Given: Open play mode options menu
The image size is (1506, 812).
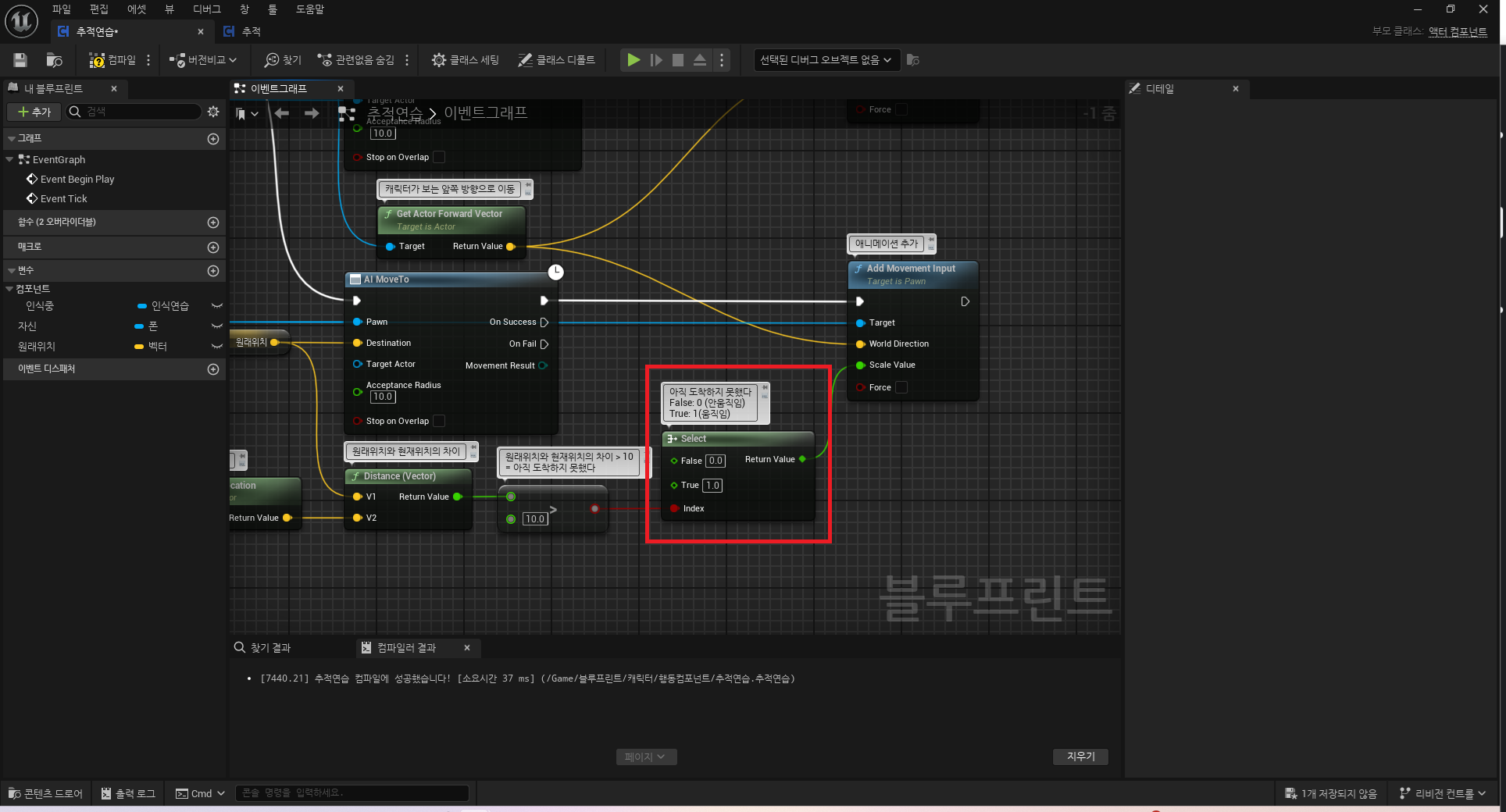Looking at the screenshot, I should (x=722, y=60).
